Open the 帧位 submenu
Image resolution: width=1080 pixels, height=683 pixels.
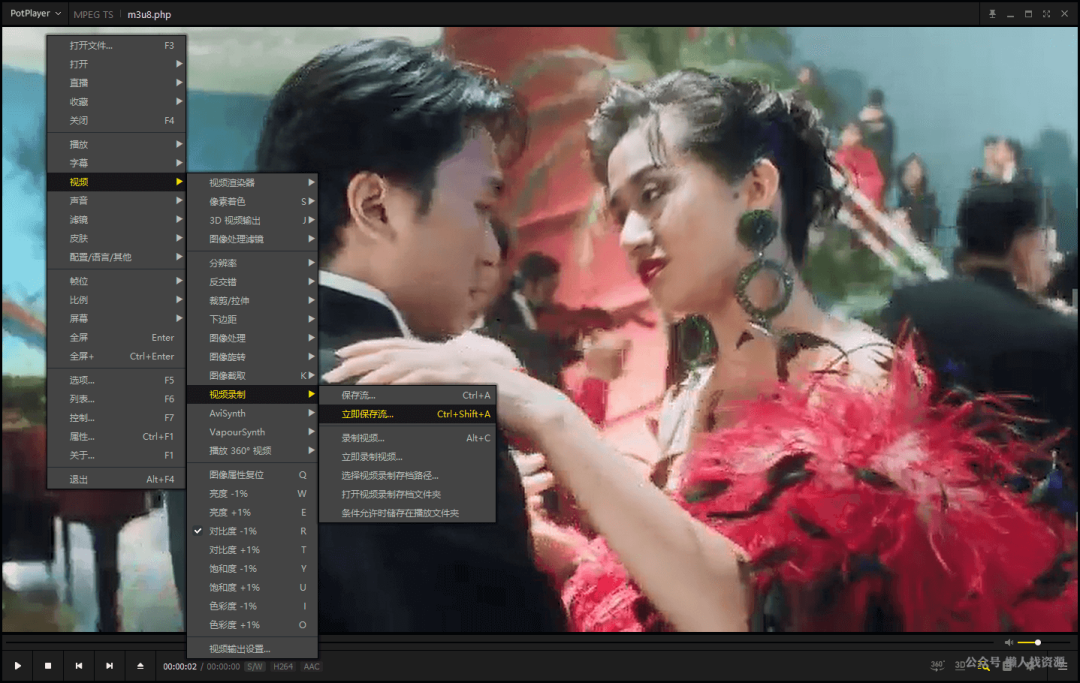point(116,281)
